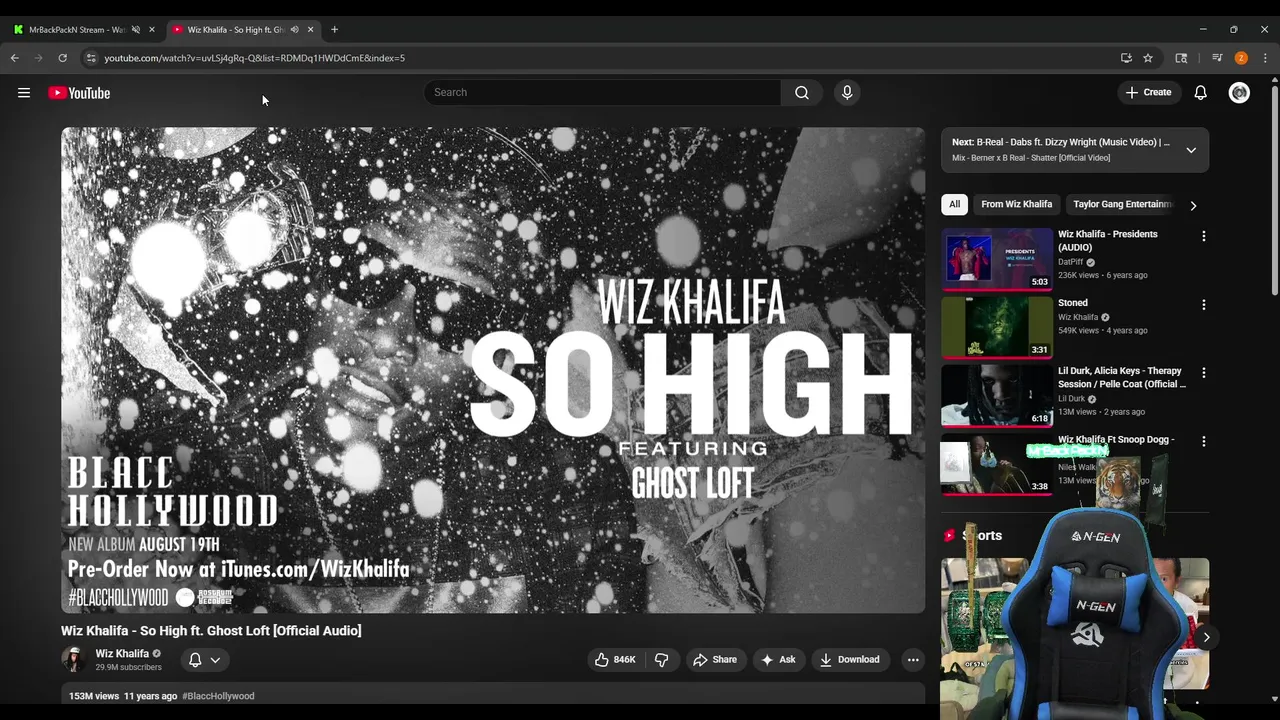Open new browser tab with plus
Image resolution: width=1280 pixels, height=720 pixels.
point(334,29)
